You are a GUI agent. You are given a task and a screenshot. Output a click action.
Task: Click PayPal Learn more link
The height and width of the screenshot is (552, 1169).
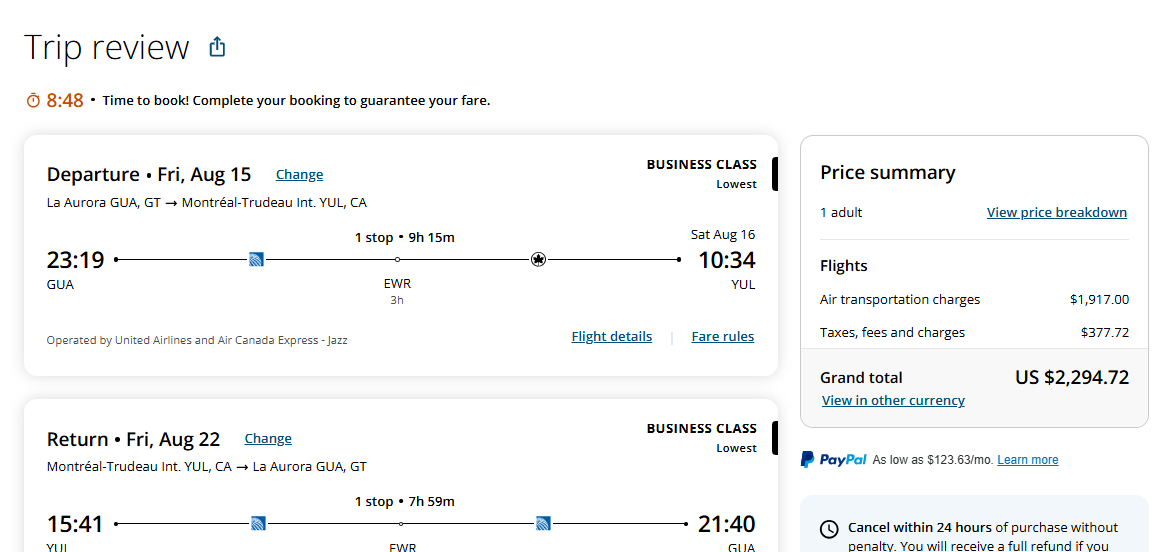1027,460
